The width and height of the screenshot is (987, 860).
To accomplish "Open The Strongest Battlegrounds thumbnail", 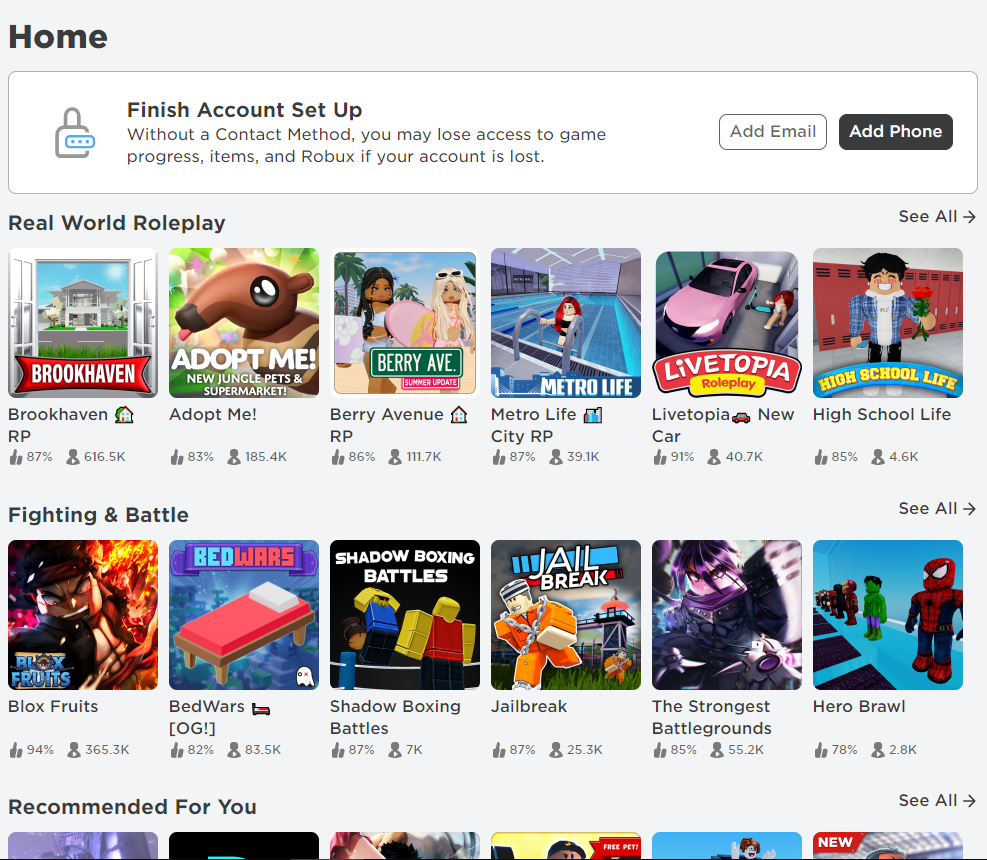I will point(727,615).
